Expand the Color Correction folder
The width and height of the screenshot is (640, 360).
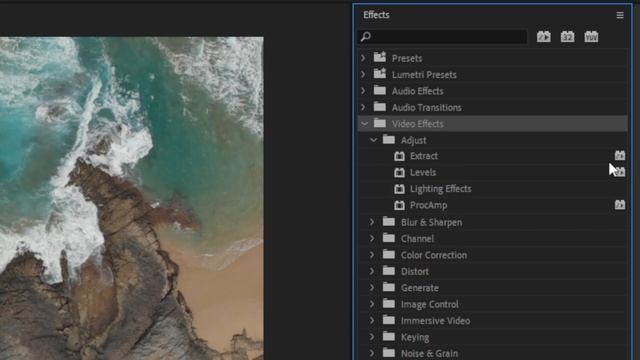pos(372,255)
